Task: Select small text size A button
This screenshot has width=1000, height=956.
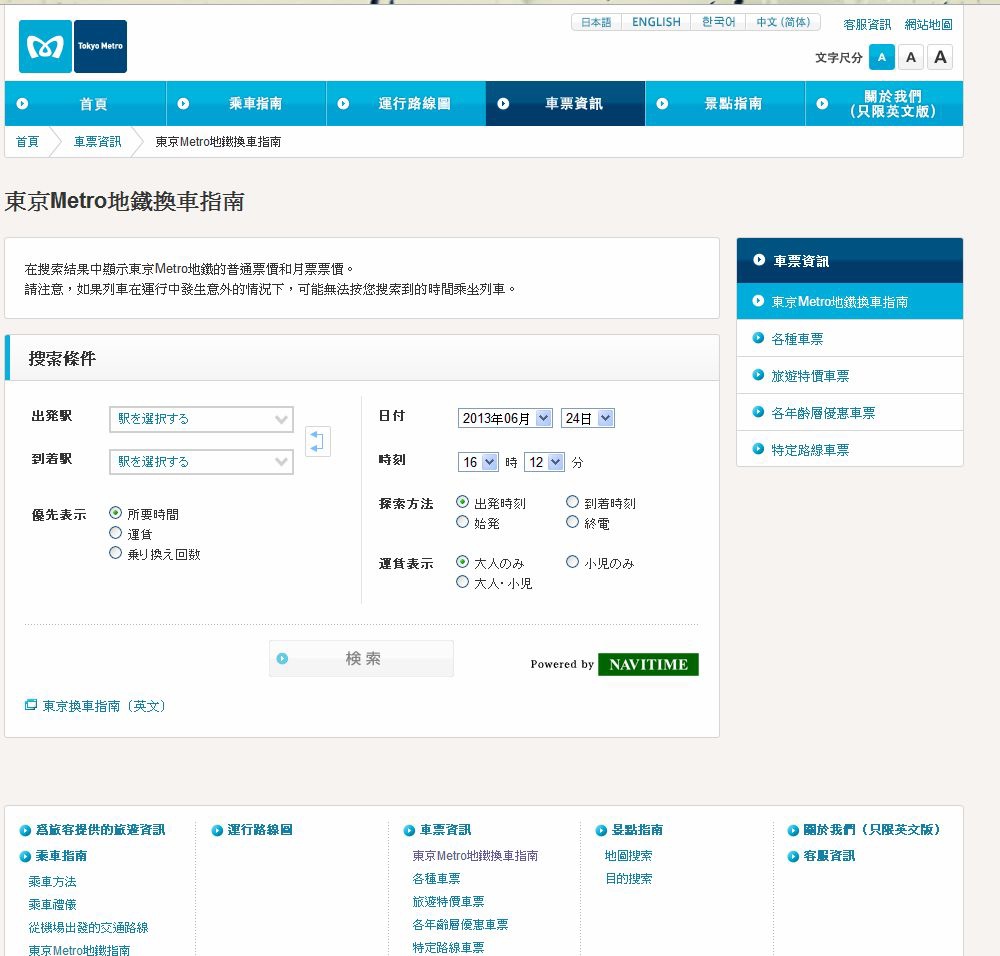Action: point(881,57)
